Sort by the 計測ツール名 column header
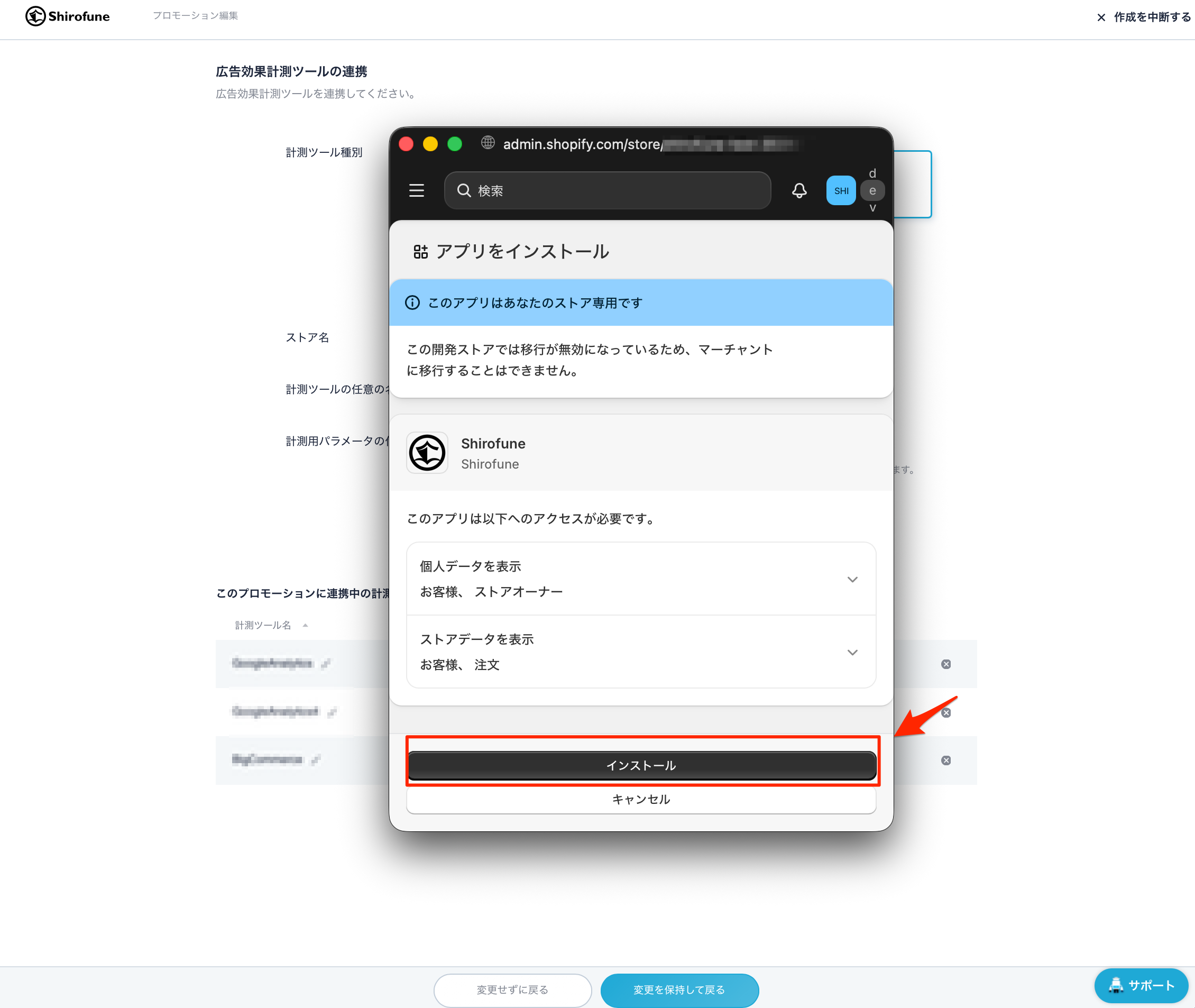 tap(271, 625)
